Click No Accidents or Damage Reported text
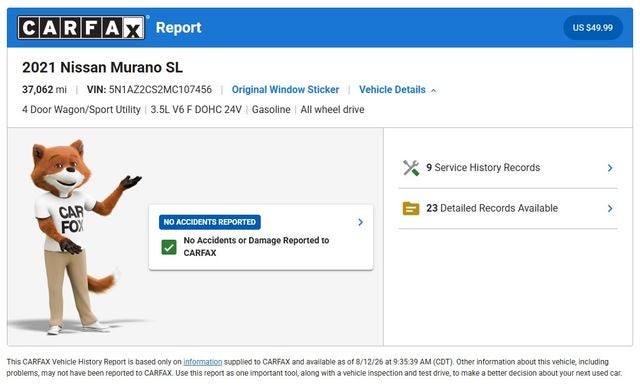The height and width of the screenshot is (387, 640). (256, 247)
